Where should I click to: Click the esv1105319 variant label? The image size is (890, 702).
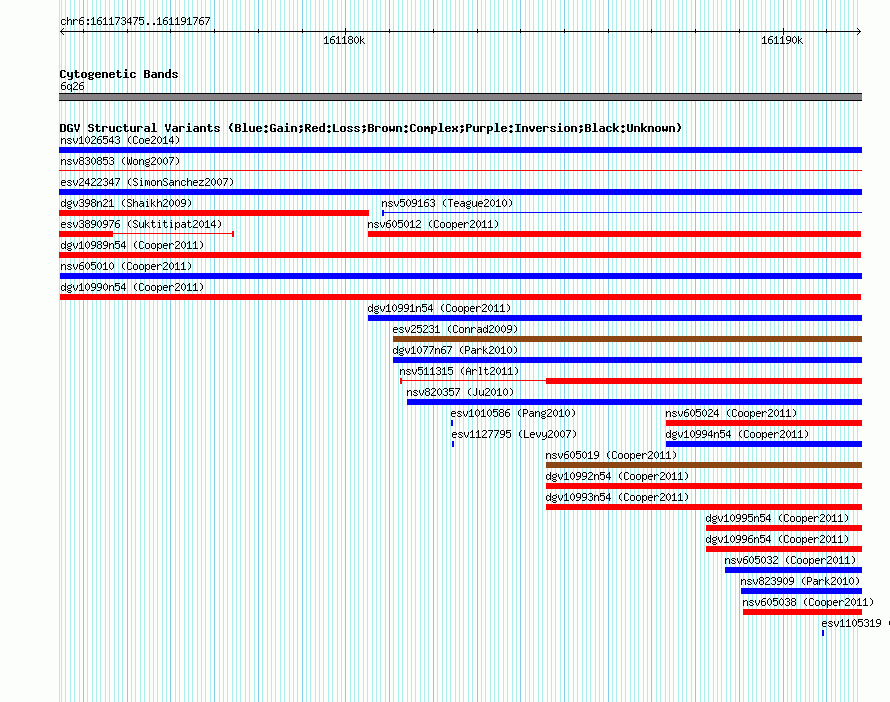[x=851, y=623]
